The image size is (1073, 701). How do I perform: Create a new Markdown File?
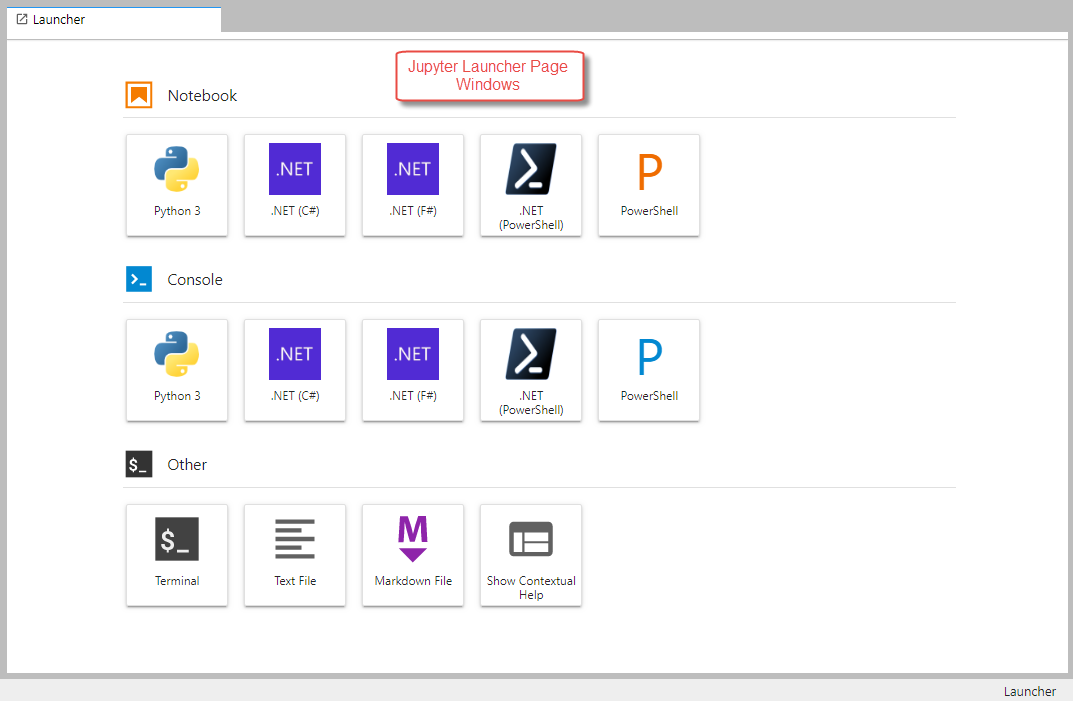pyautogui.click(x=413, y=555)
